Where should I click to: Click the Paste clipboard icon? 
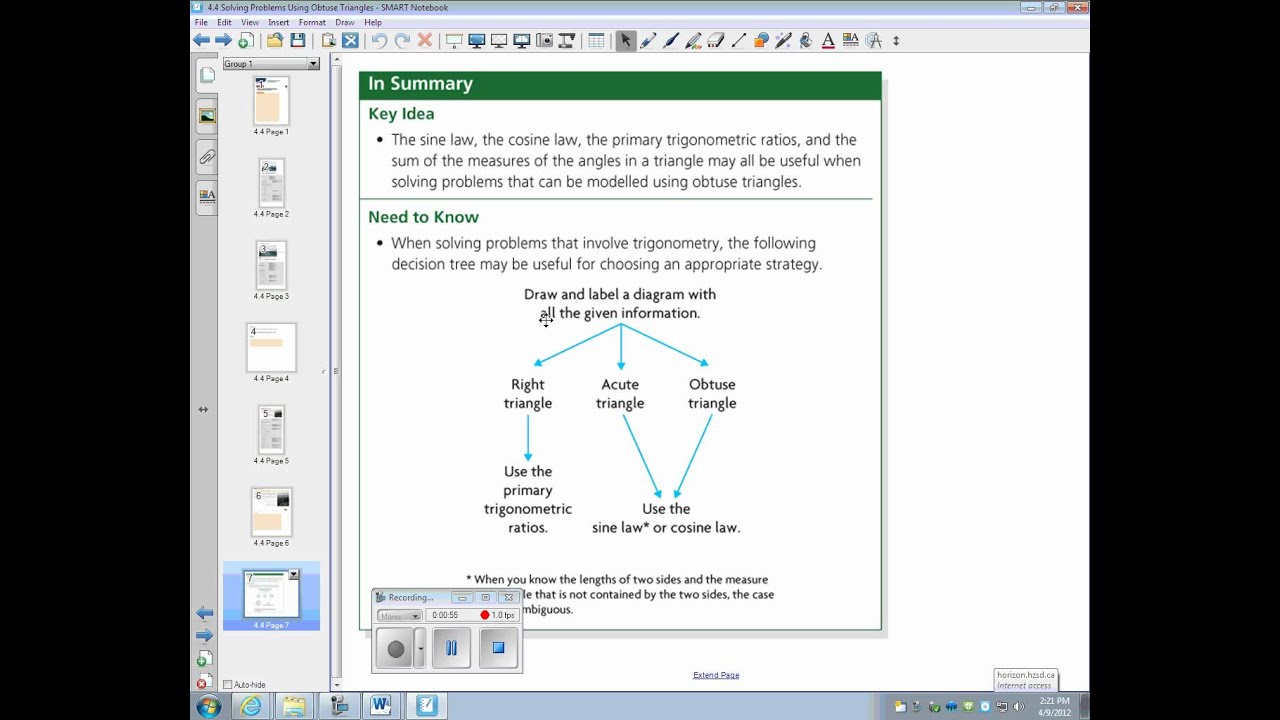tap(328, 40)
